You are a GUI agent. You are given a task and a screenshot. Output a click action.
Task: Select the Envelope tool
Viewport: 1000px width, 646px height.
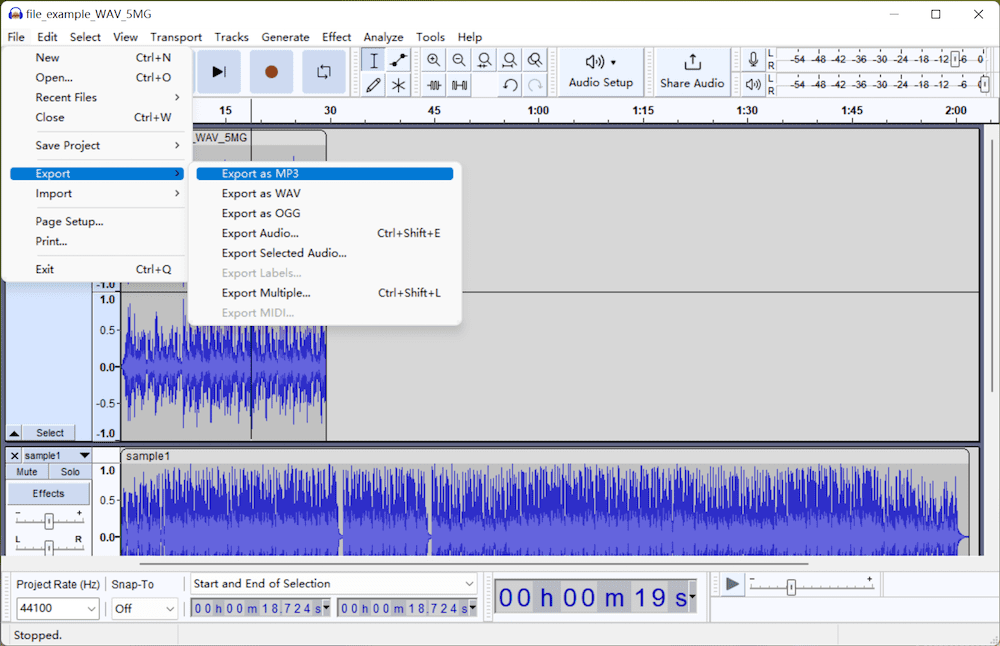[399, 61]
